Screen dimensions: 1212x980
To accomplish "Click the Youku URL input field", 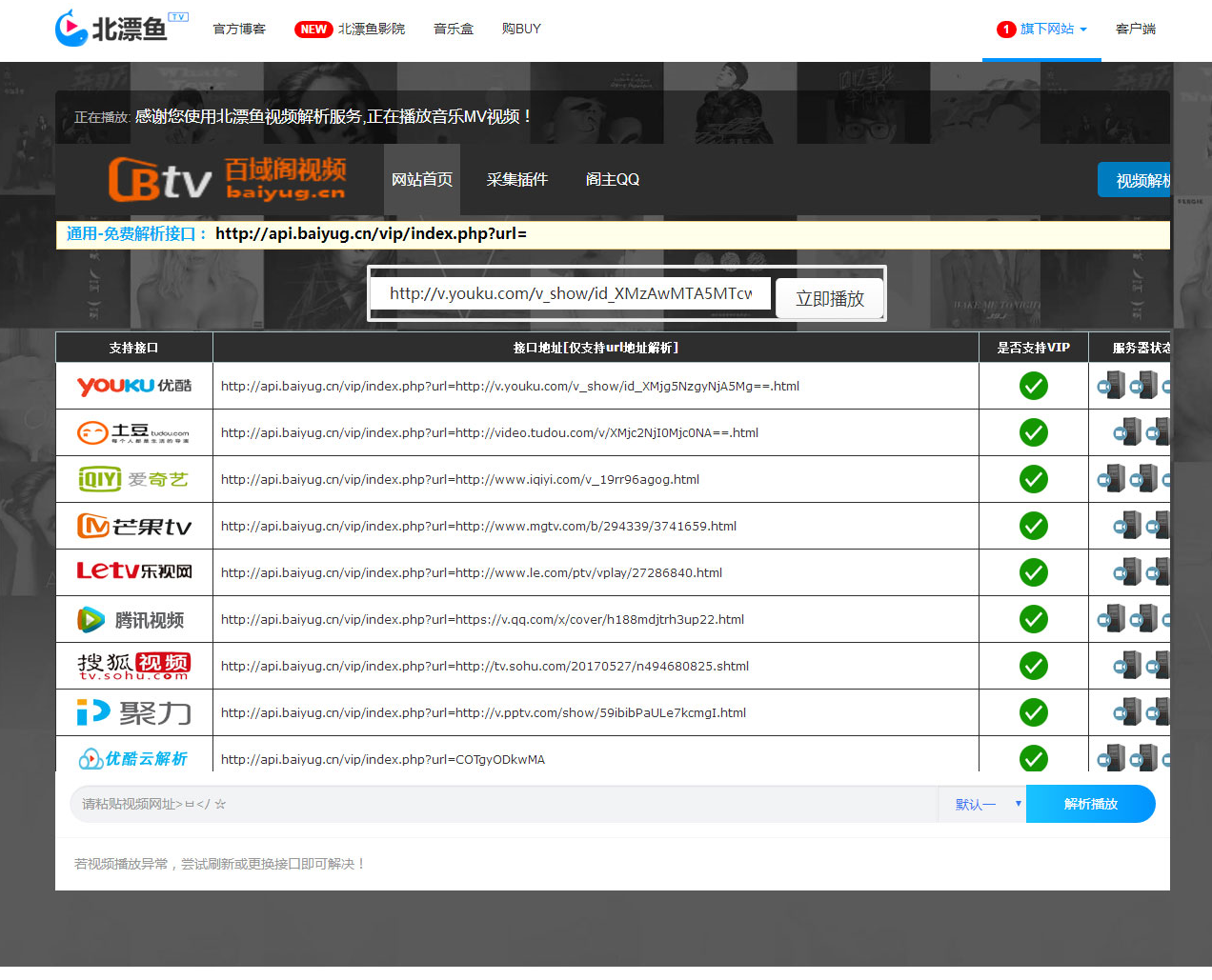I will (x=571, y=293).
